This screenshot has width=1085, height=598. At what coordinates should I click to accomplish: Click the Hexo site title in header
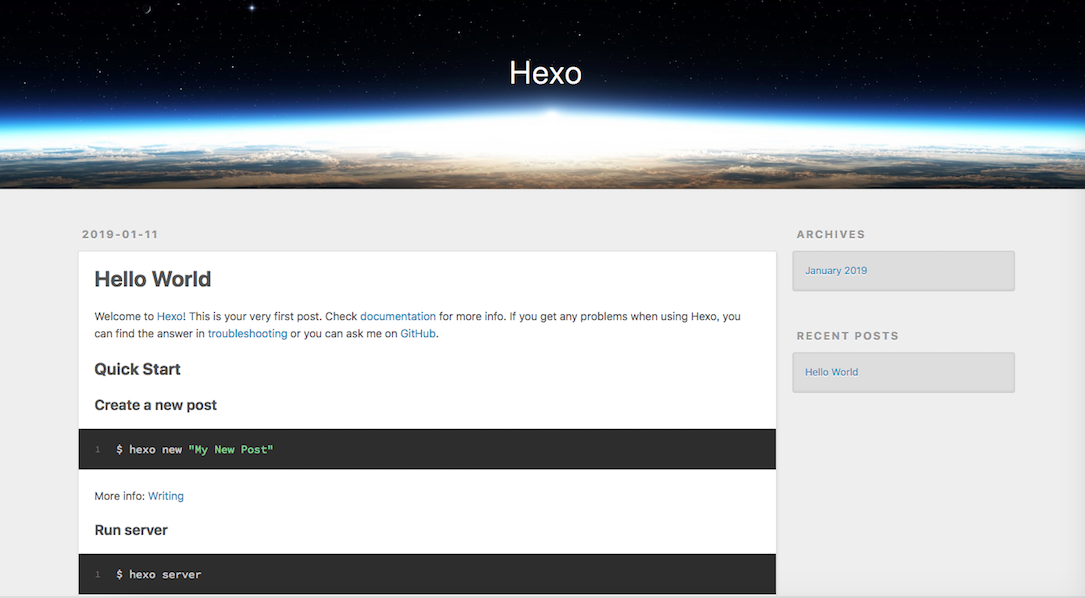click(545, 73)
